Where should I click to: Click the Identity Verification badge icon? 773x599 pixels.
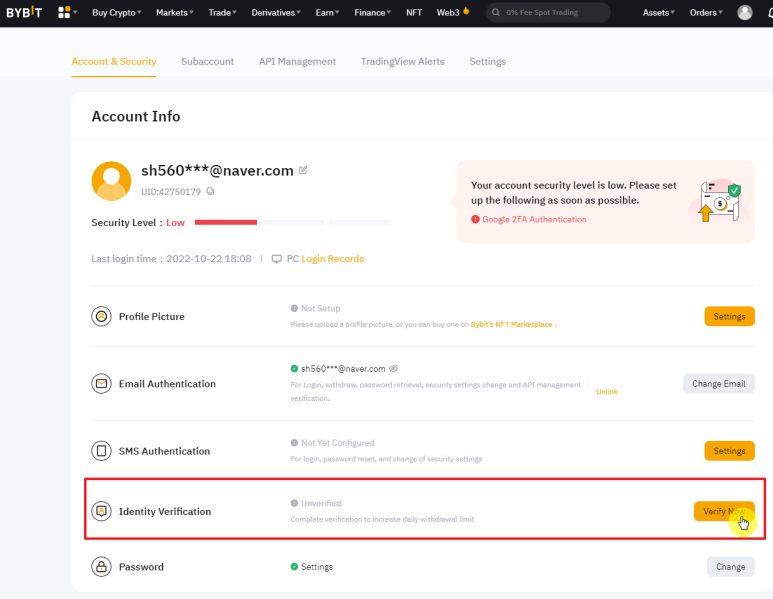point(101,511)
